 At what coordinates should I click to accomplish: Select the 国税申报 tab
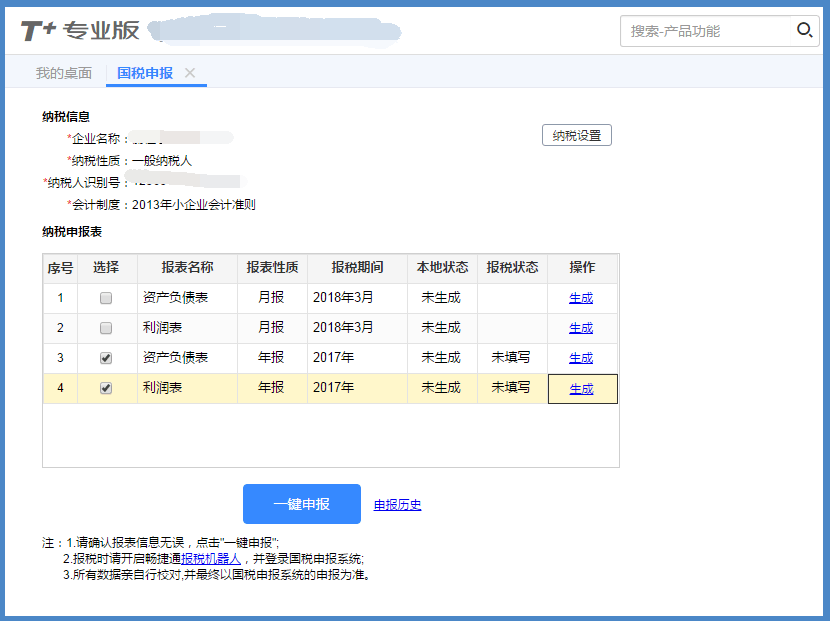[145, 73]
